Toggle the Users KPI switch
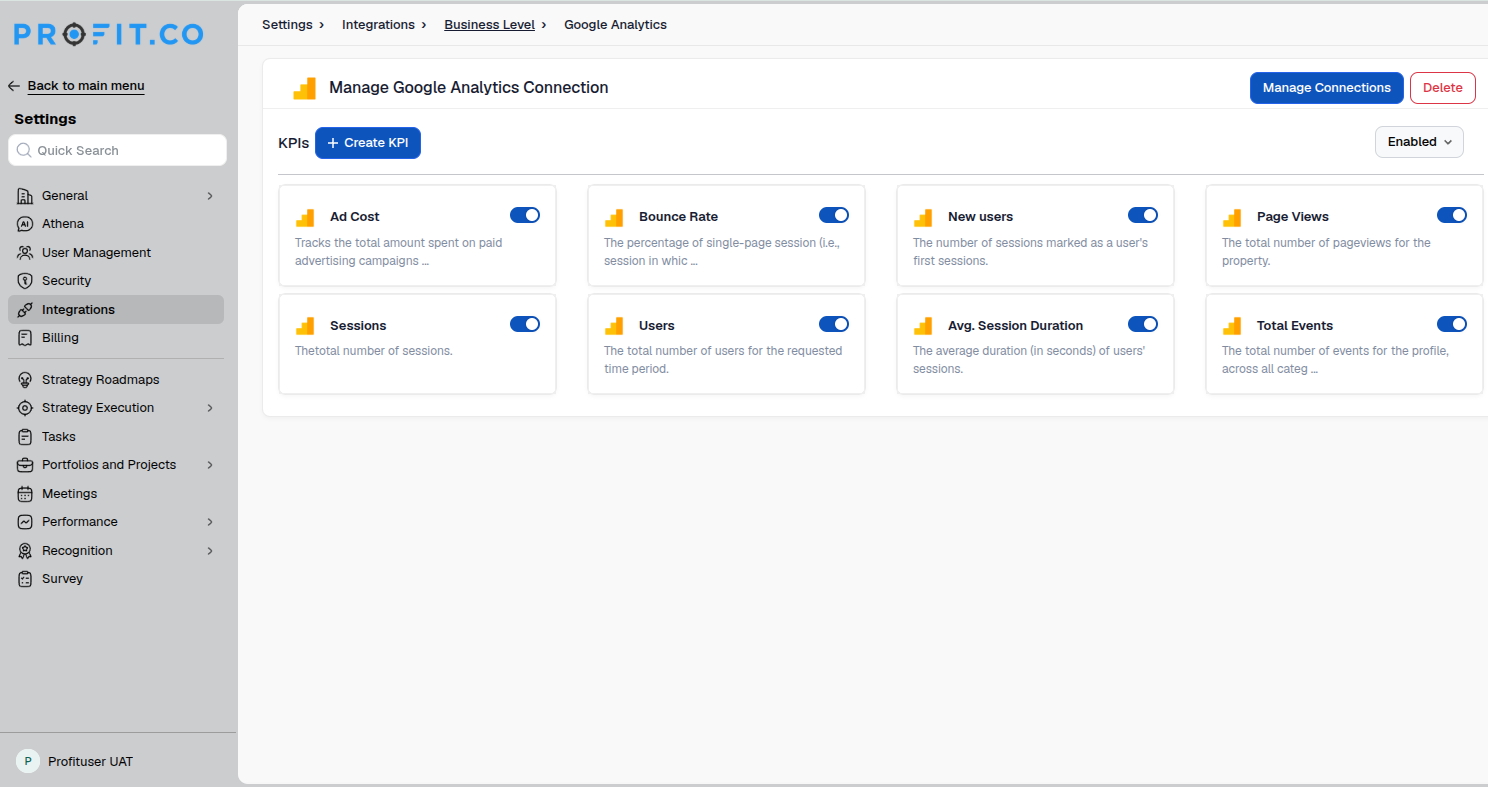The width and height of the screenshot is (1488, 787). coord(834,324)
